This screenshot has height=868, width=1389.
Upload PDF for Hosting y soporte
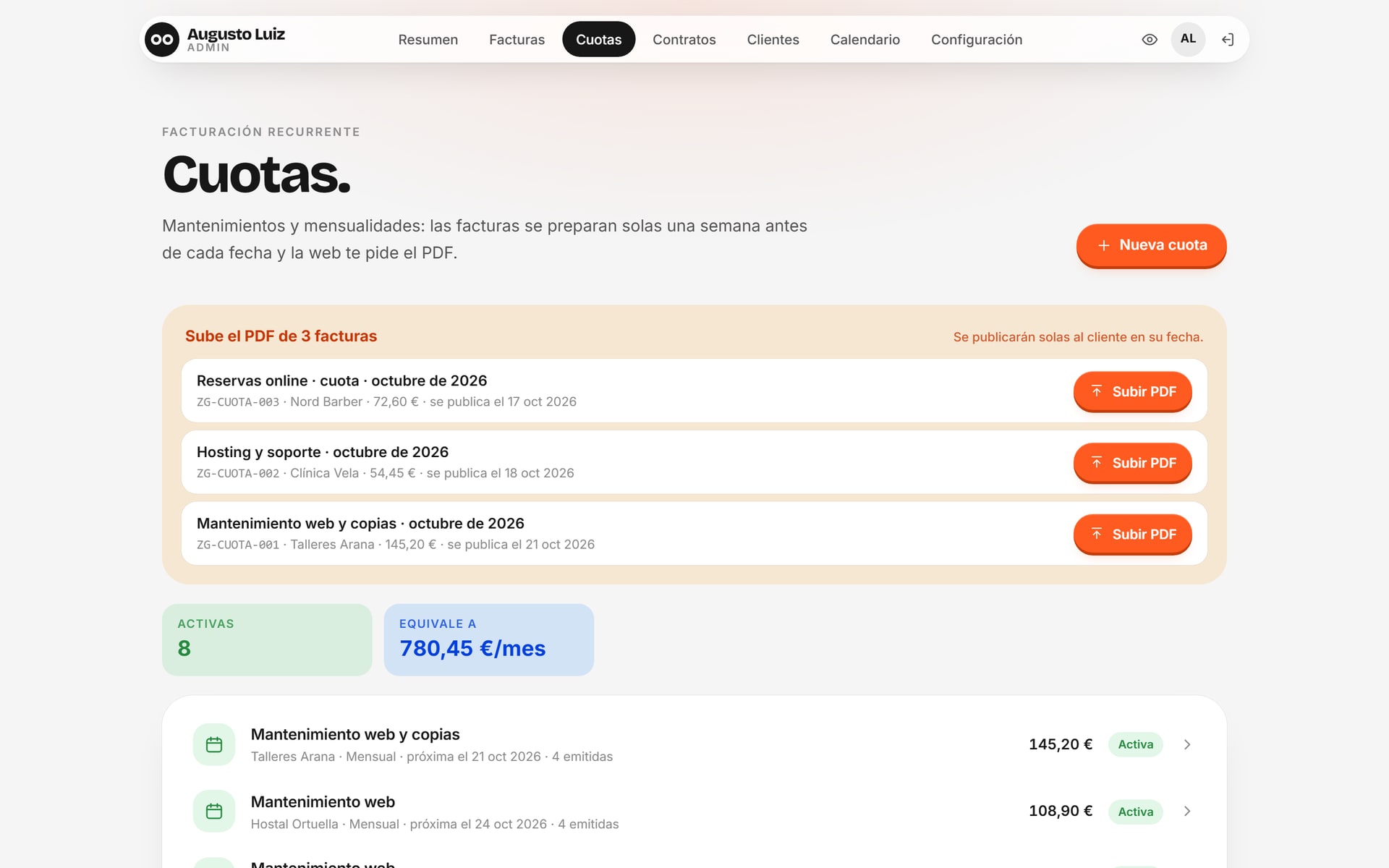pyautogui.click(x=1132, y=463)
